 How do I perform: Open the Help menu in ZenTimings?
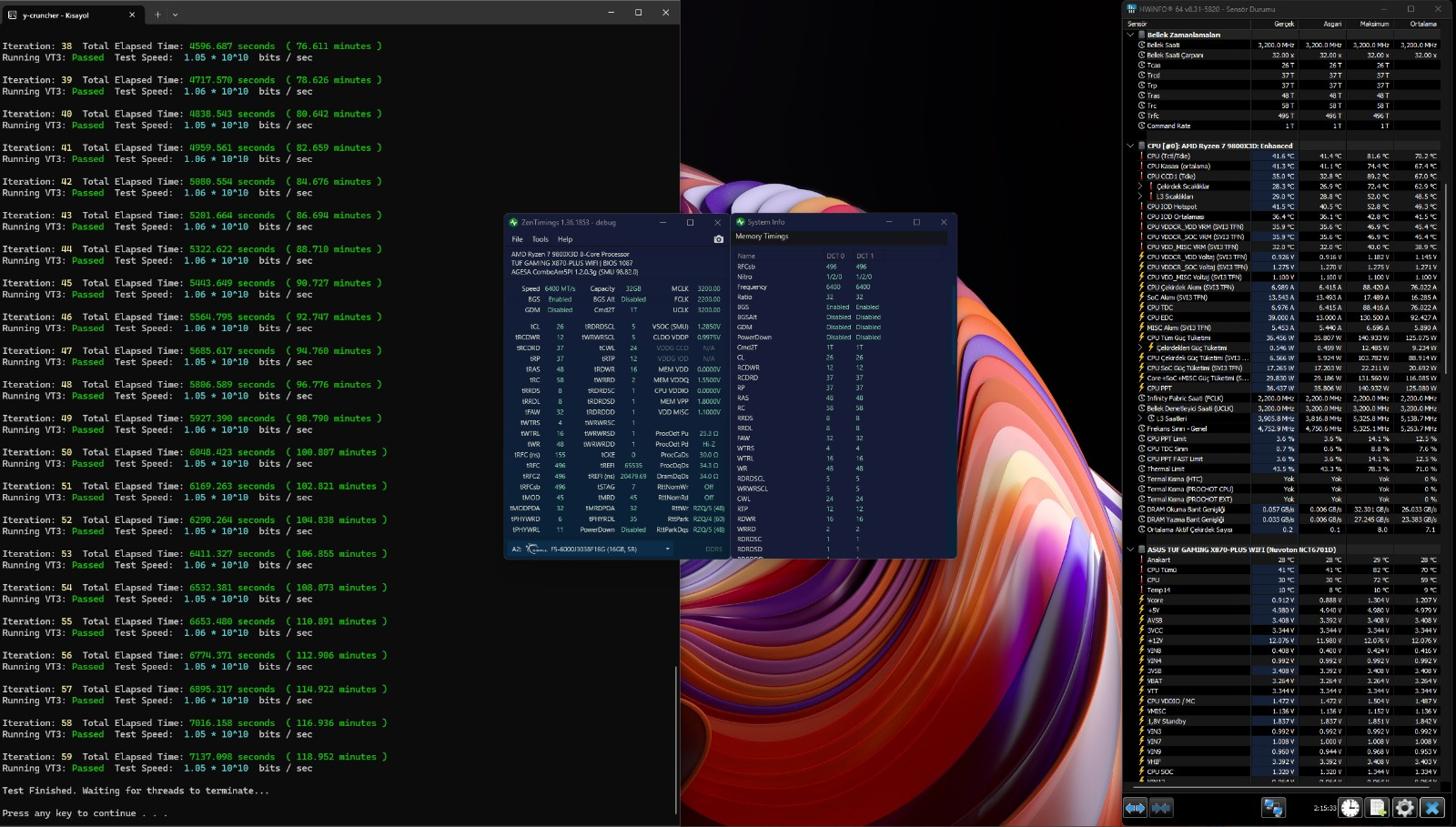[x=565, y=239]
